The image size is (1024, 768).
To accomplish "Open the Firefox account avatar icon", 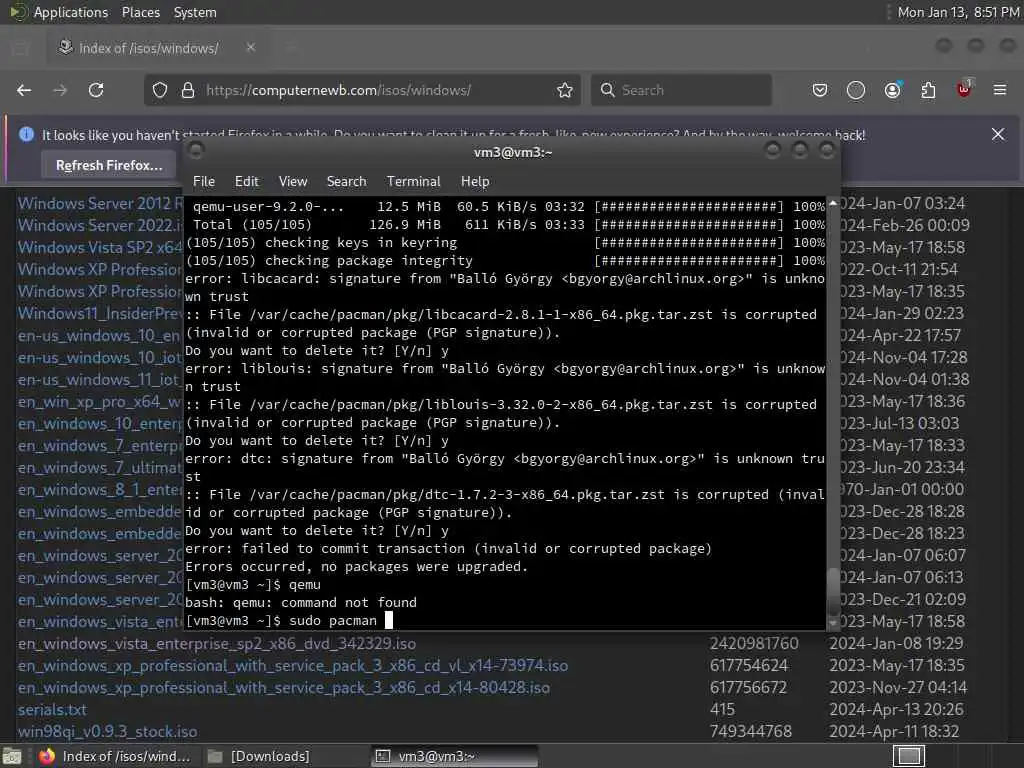I will pyautogui.click(x=892, y=90).
